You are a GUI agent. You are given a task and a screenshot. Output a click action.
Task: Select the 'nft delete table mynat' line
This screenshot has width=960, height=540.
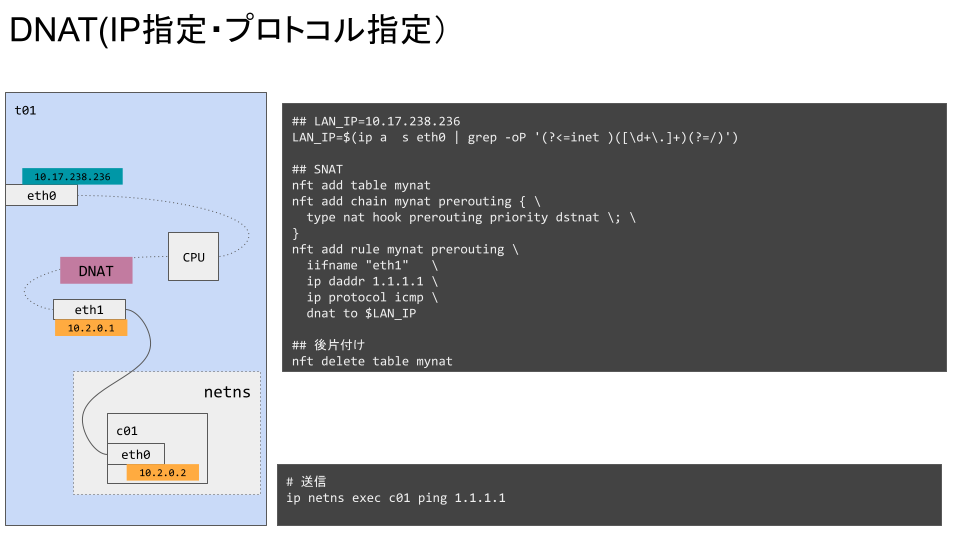[372, 361]
